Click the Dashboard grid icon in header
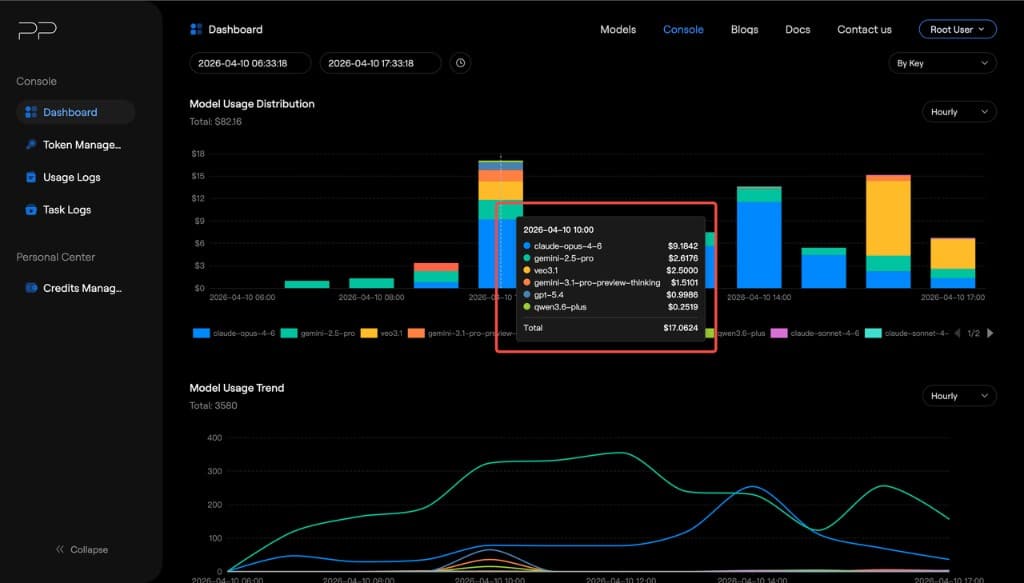Screen dimensions: 1024x583 click(x=196, y=29)
